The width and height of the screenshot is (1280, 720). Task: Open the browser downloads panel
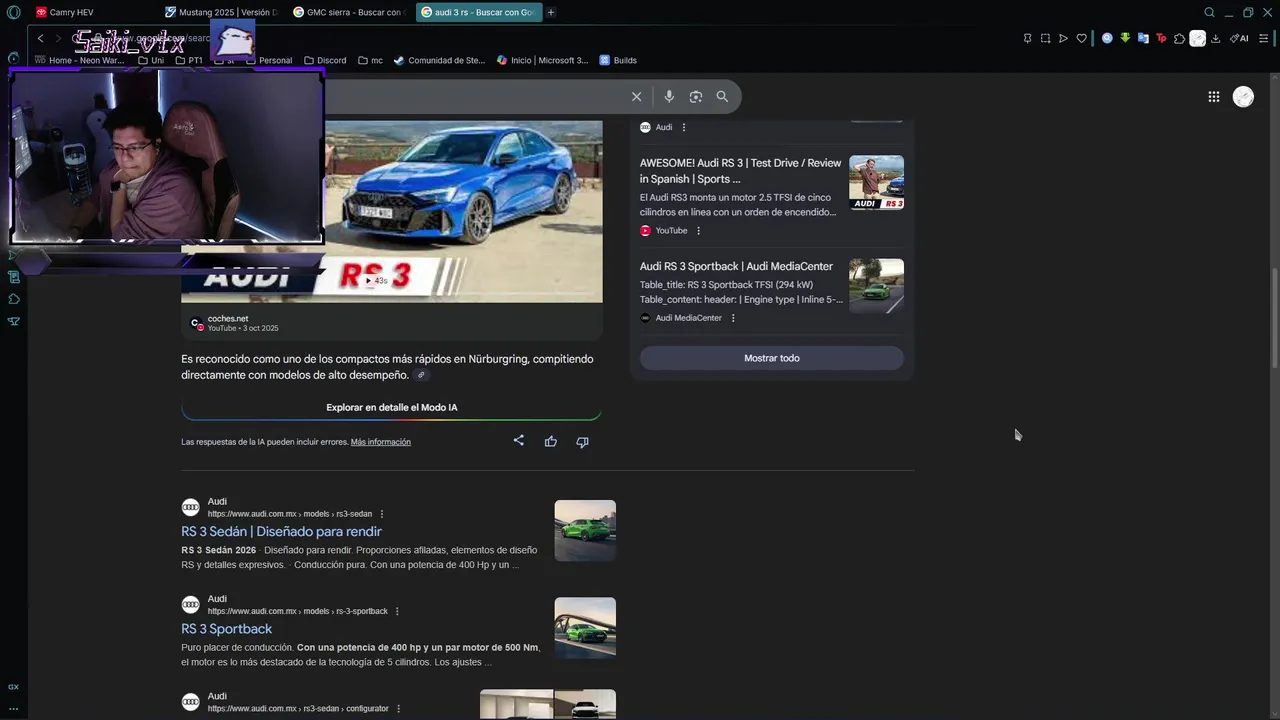pos(1215,38)
